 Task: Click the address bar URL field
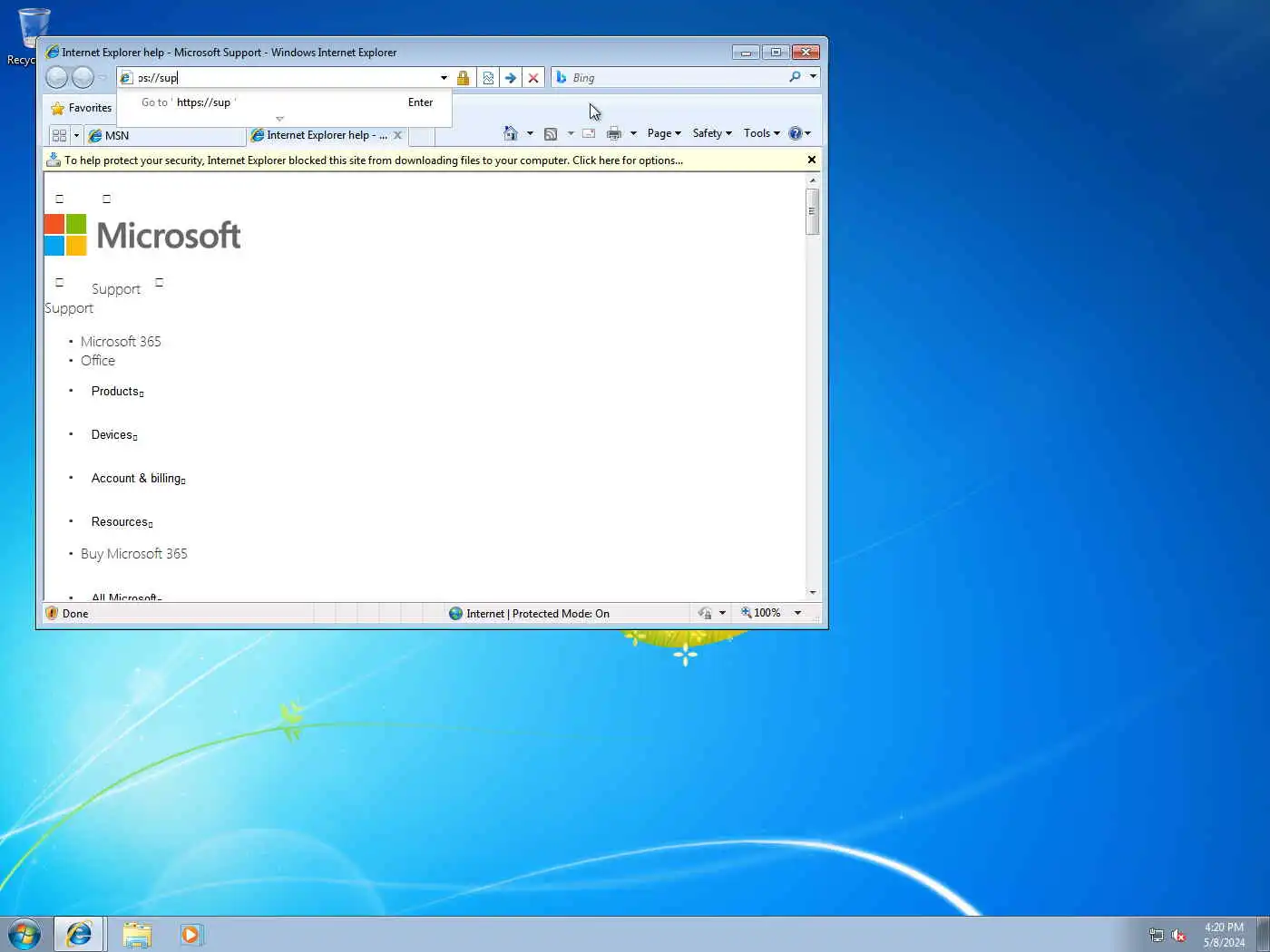pyautogui.click(x=286, y=78)
